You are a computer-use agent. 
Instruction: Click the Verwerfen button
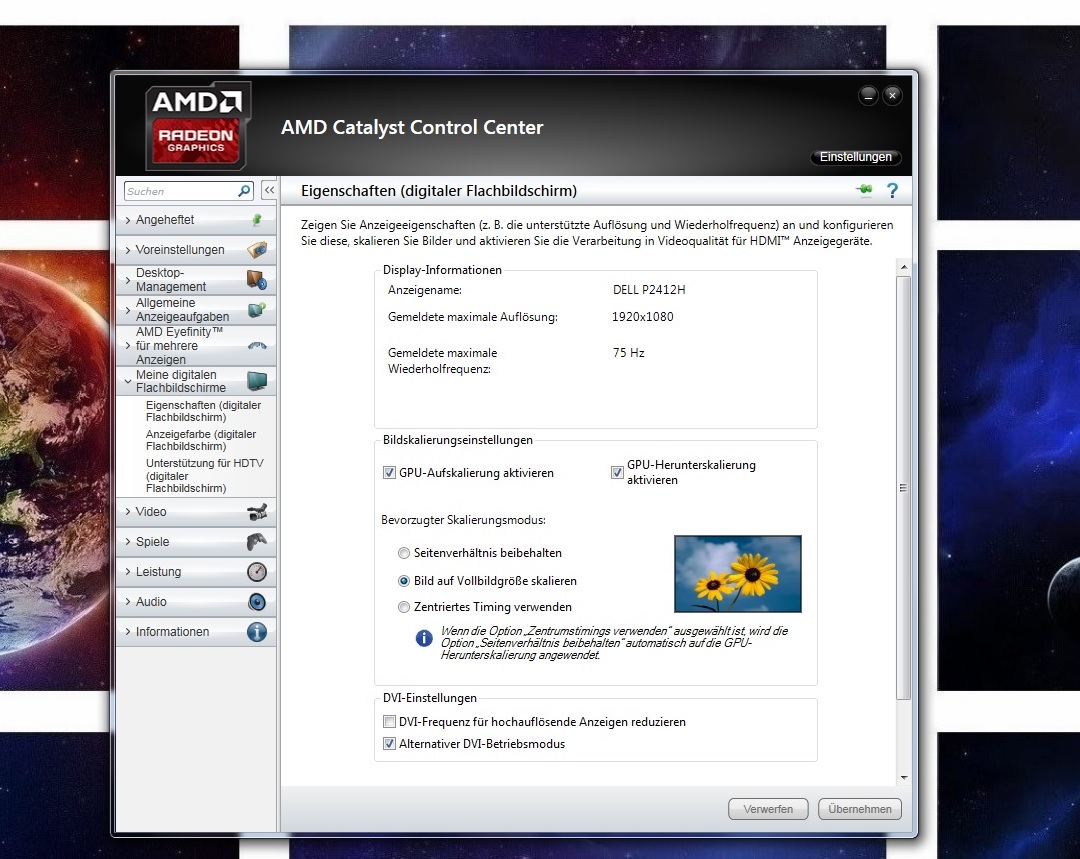(768, 809)
